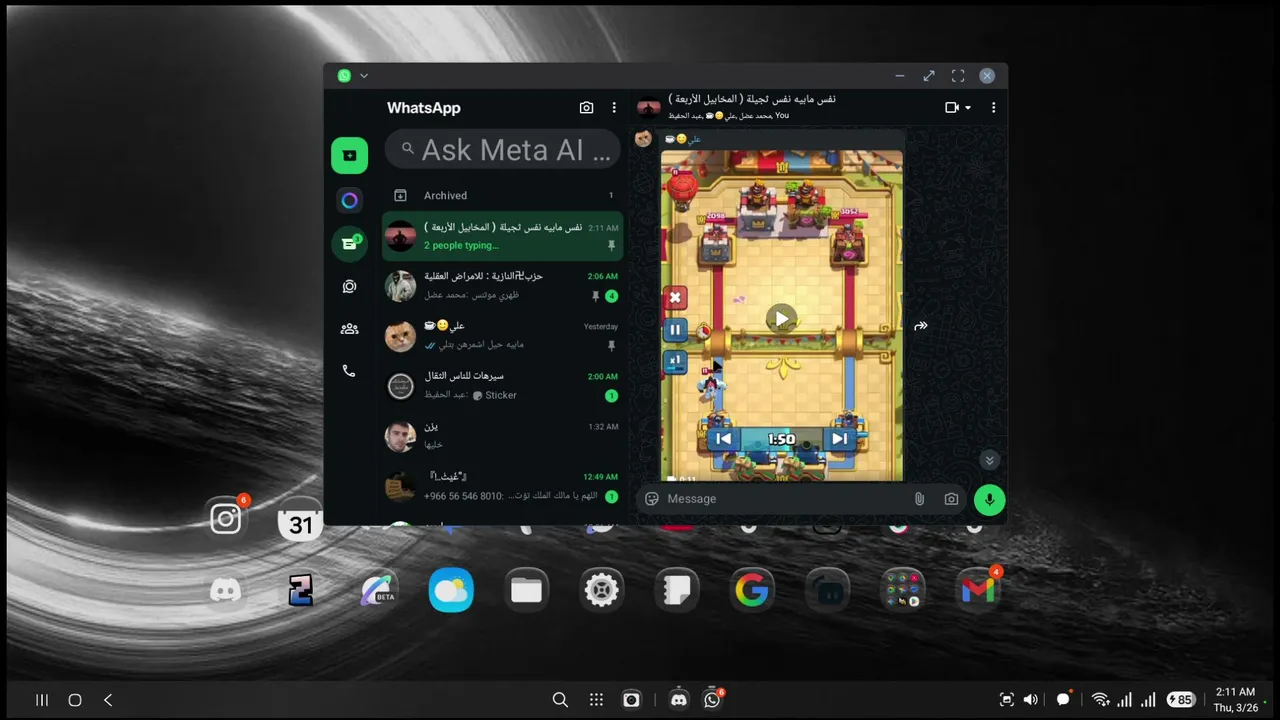Click the Wi-Fi icon in system tray

click(x=1100, y=700)
